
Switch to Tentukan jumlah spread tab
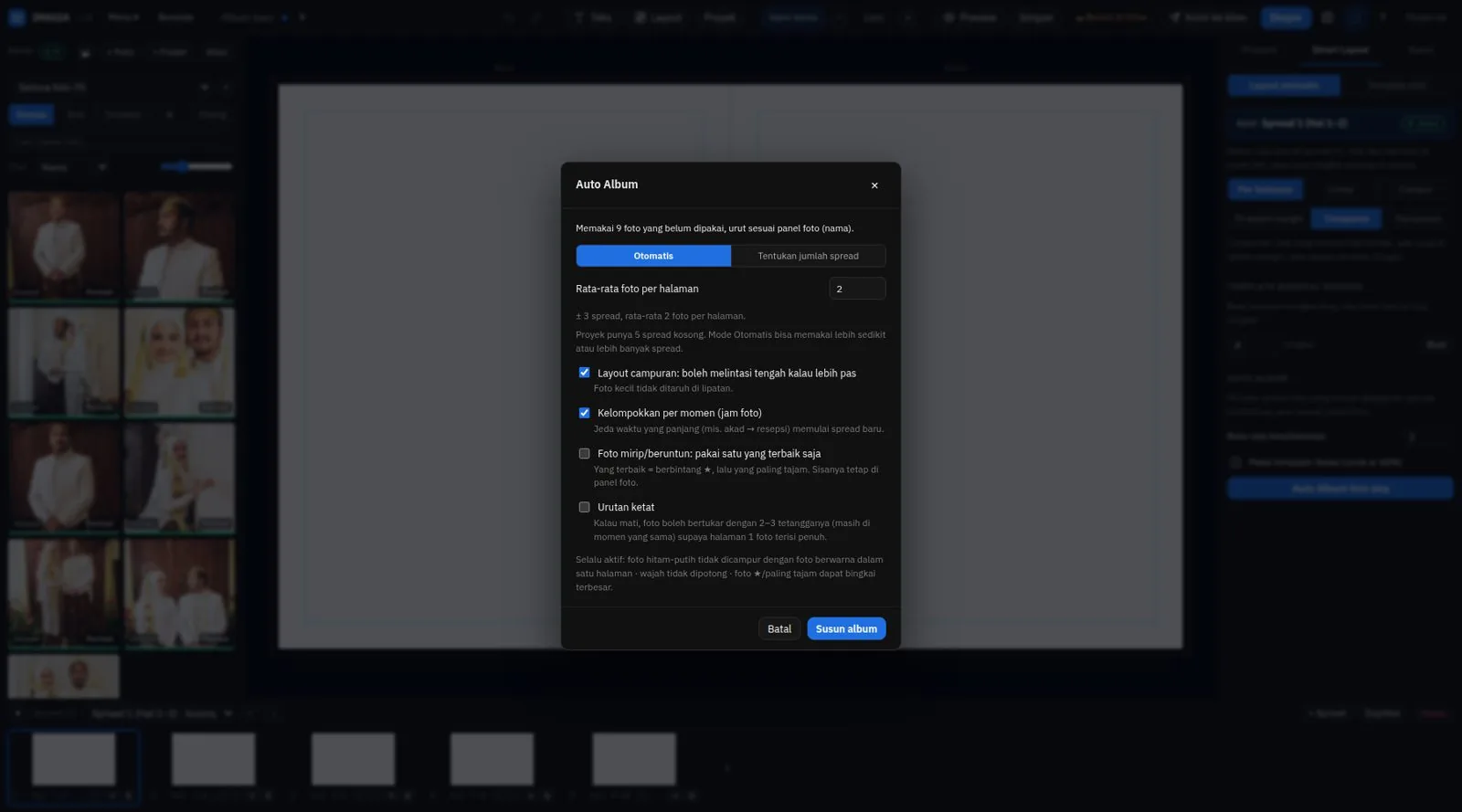[x=808, y=256]
